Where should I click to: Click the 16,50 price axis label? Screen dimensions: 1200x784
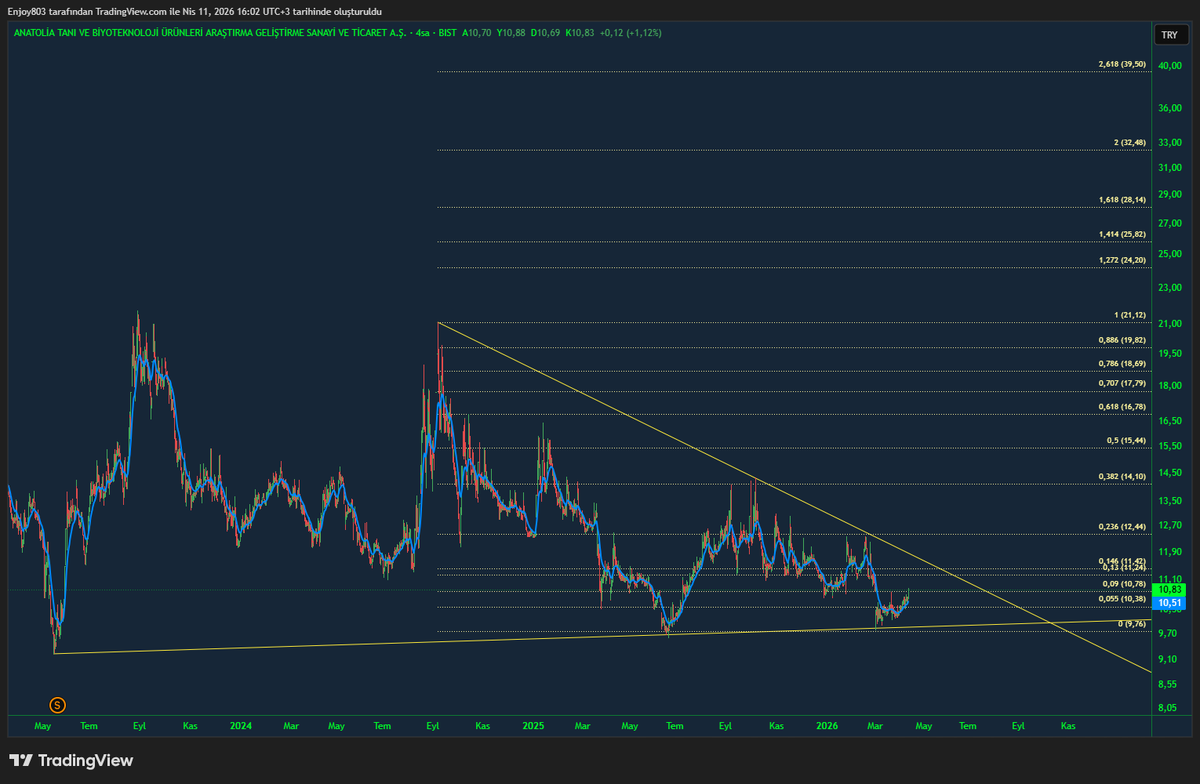point(1169,422)
